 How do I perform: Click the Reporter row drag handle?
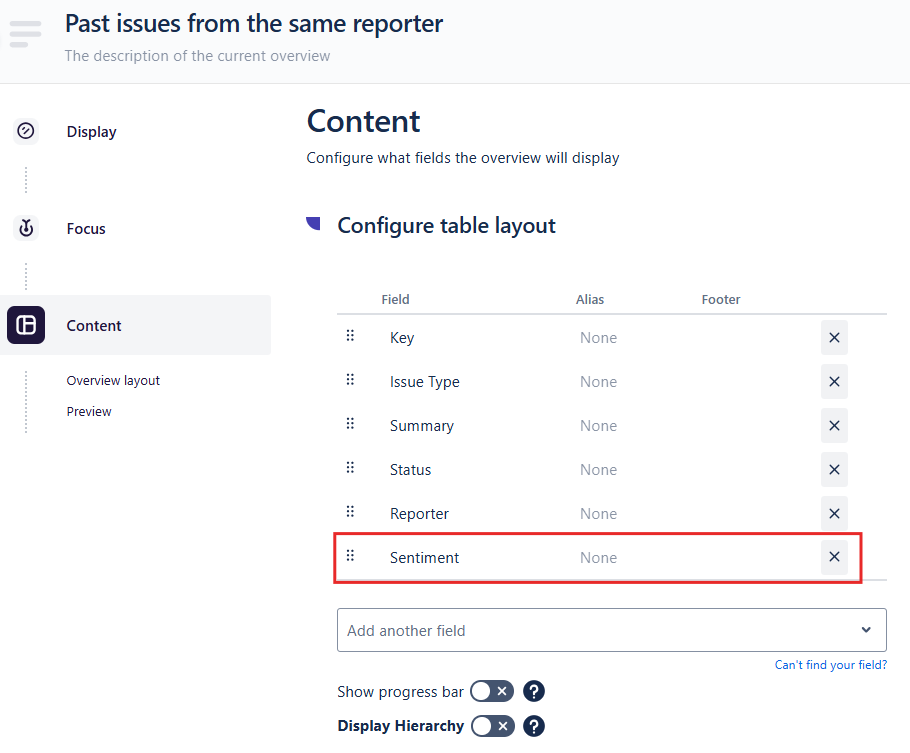click(350, 512)
